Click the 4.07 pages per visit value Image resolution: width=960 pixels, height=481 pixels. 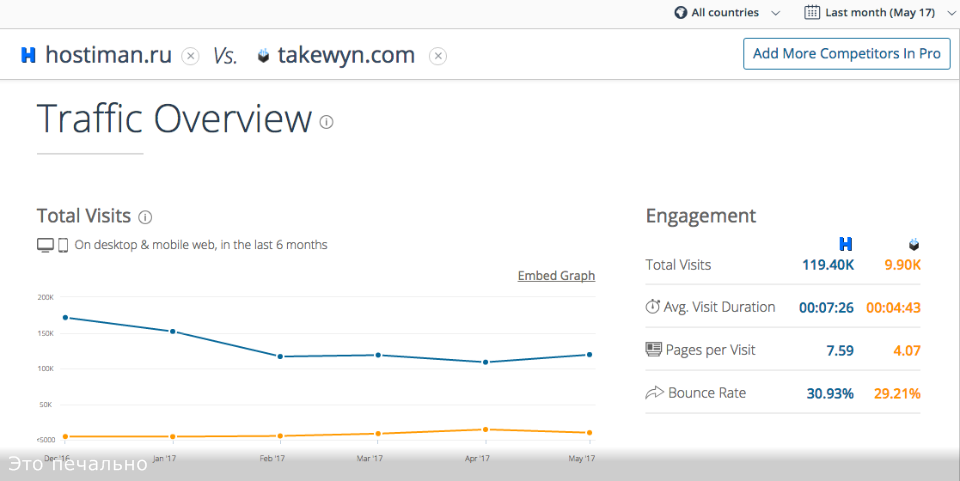pyautogui.click(x=907, y=351)
